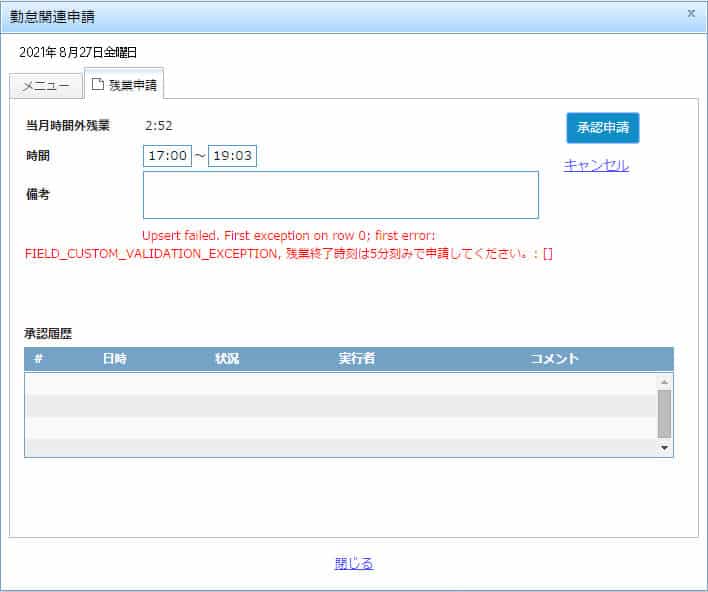Click the approval history scroll down arrow

pos(664,448)
